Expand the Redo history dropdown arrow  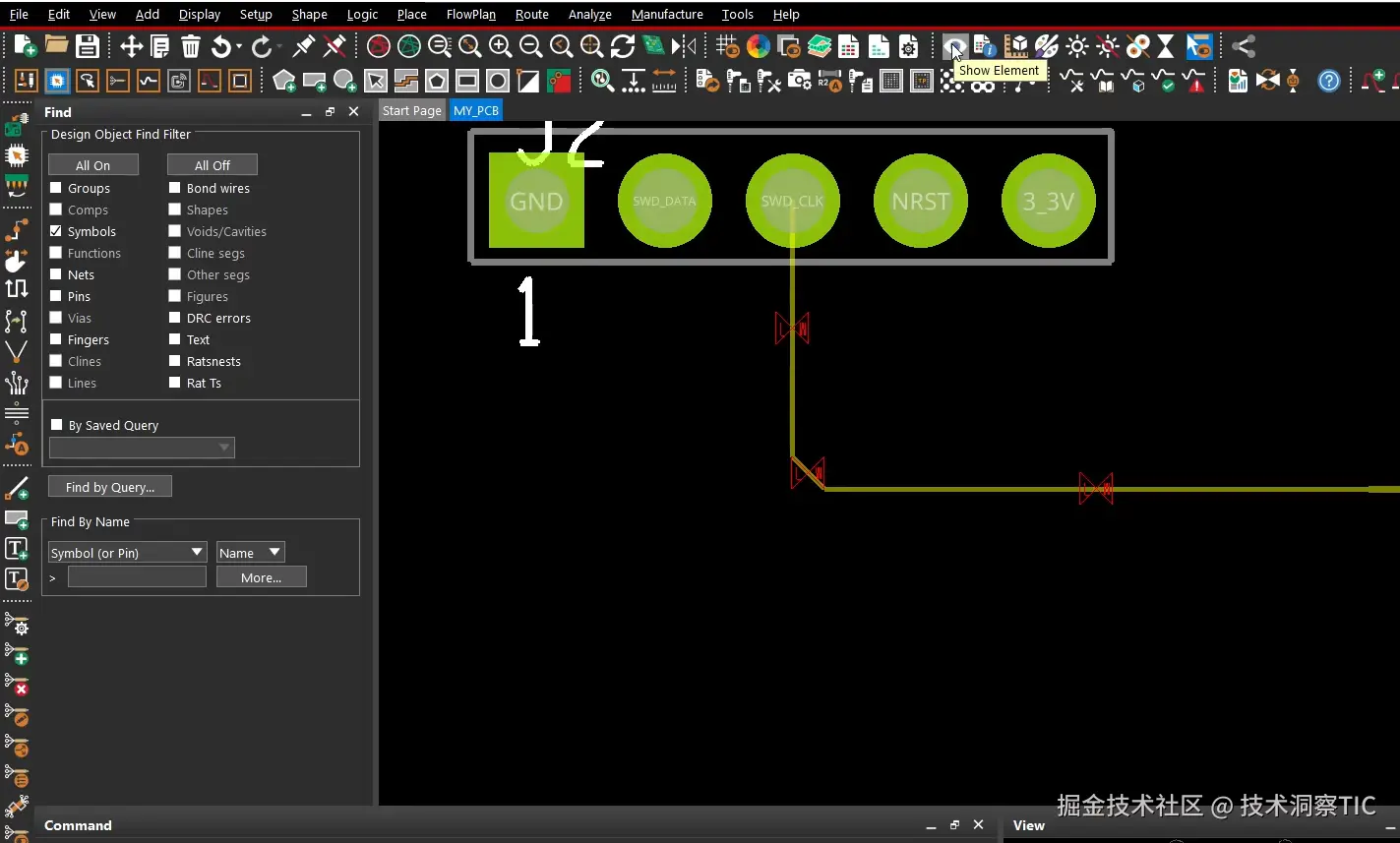click(x=279, y=46)
